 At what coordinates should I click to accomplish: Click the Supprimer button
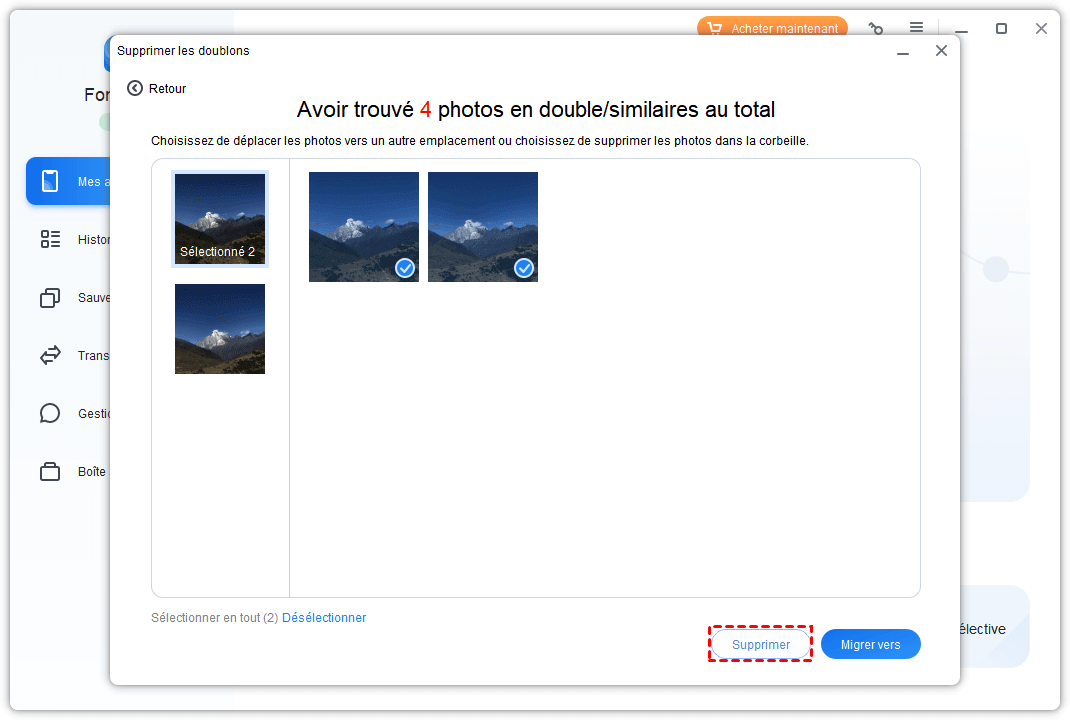(x=760, y=645)
